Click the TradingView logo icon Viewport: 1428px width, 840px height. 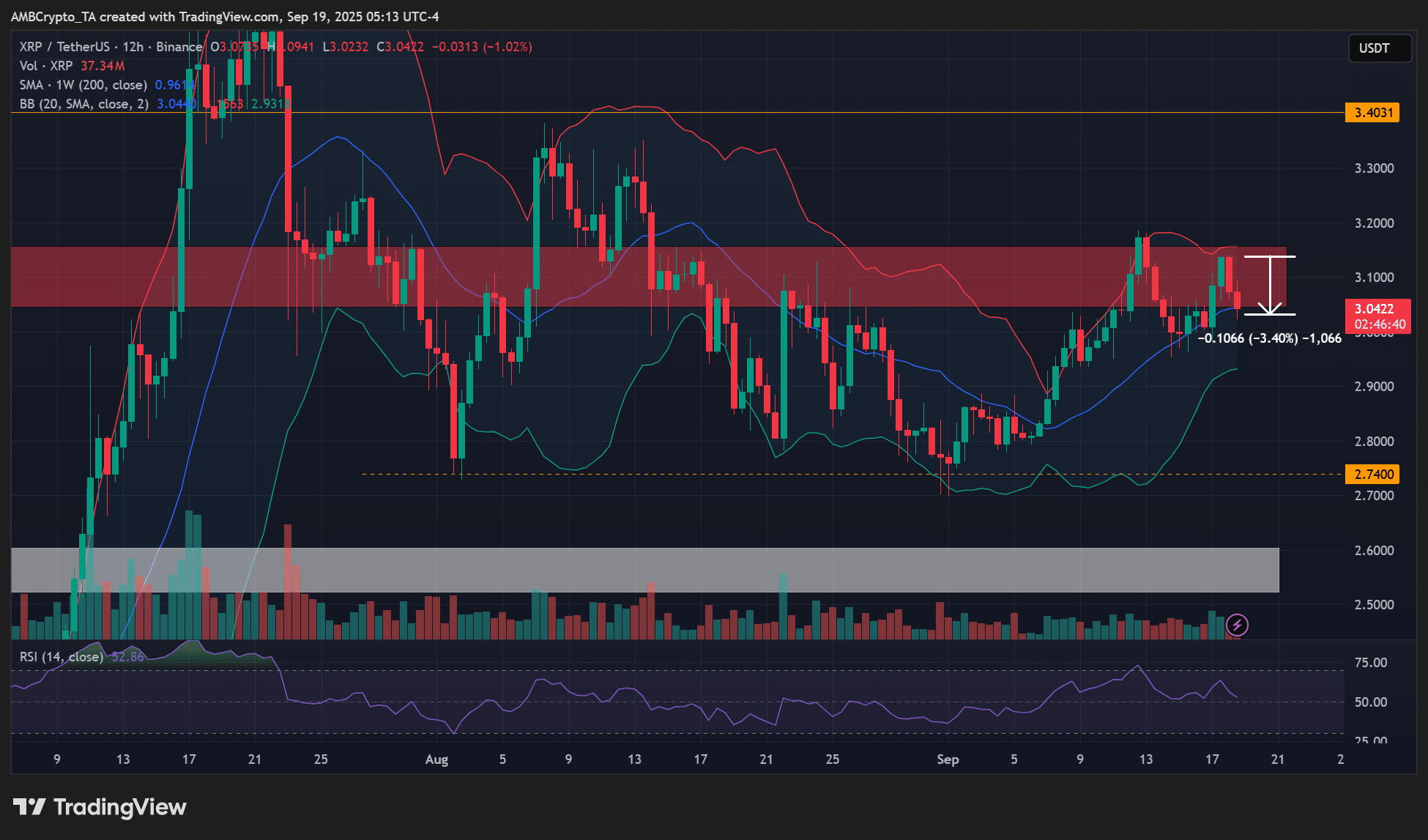[x=30, y=807]
